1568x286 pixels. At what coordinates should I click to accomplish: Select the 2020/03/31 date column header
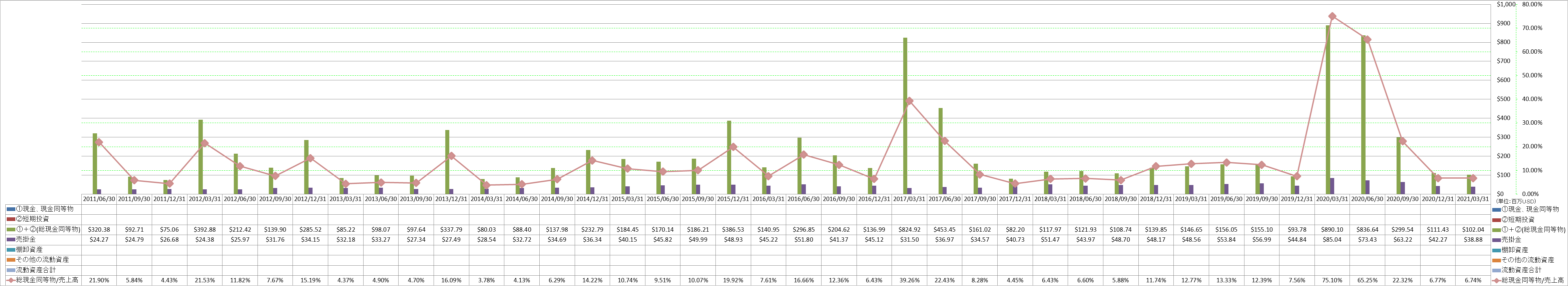tap(1333, 199)
